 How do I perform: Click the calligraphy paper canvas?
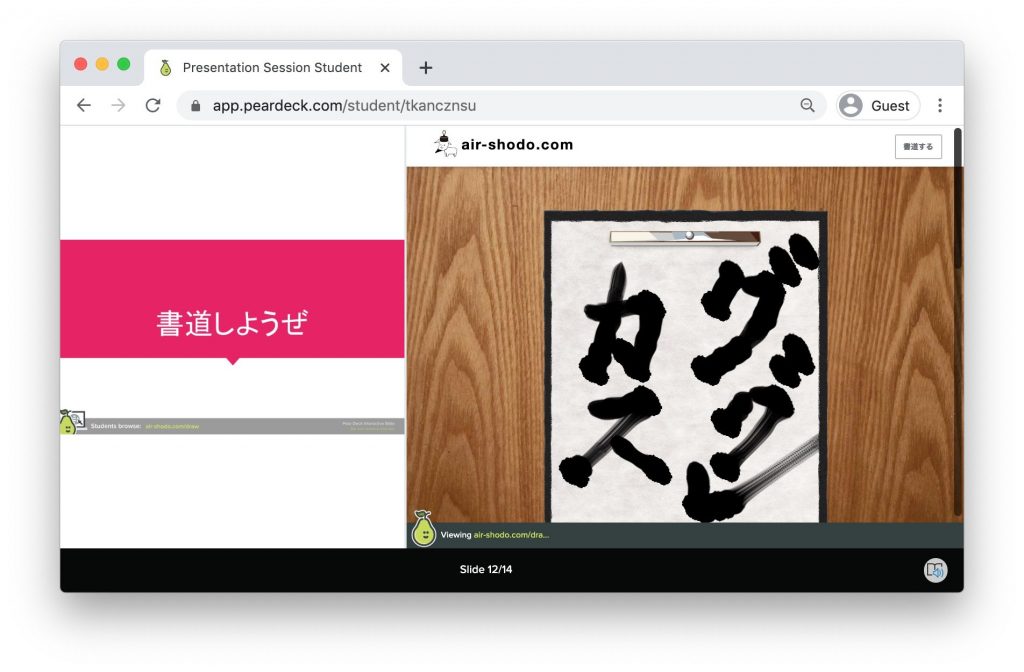click(686, 380)
